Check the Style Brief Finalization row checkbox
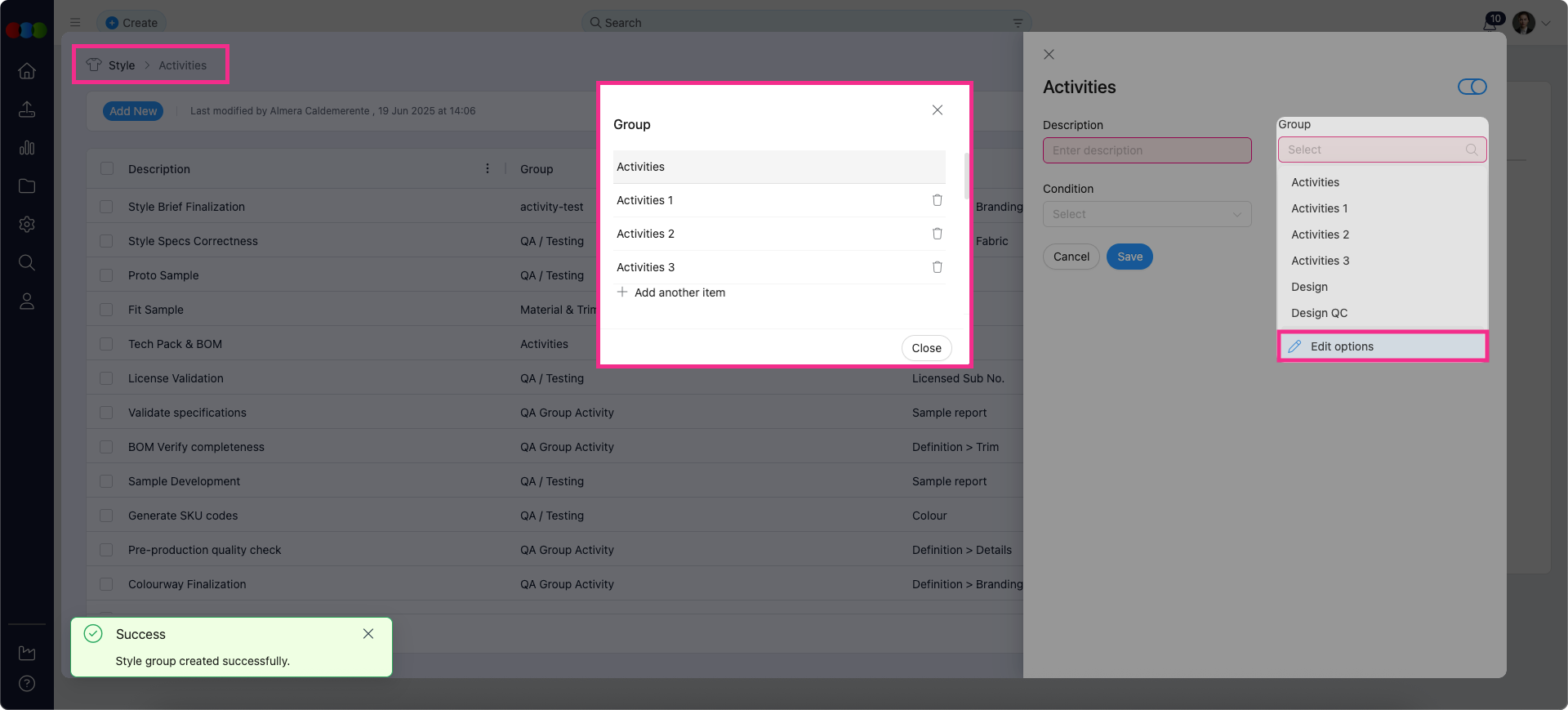 click(106, 207)
